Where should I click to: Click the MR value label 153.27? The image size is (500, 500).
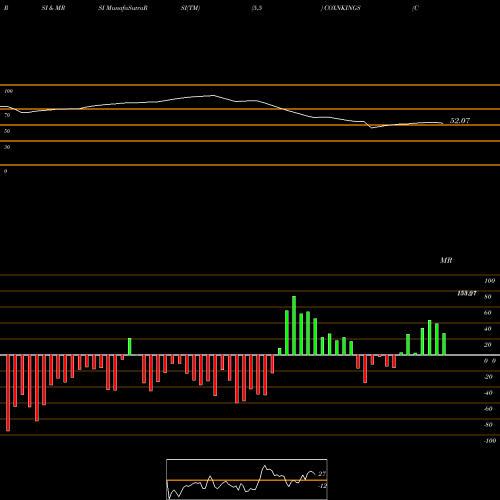pos(467,293)
